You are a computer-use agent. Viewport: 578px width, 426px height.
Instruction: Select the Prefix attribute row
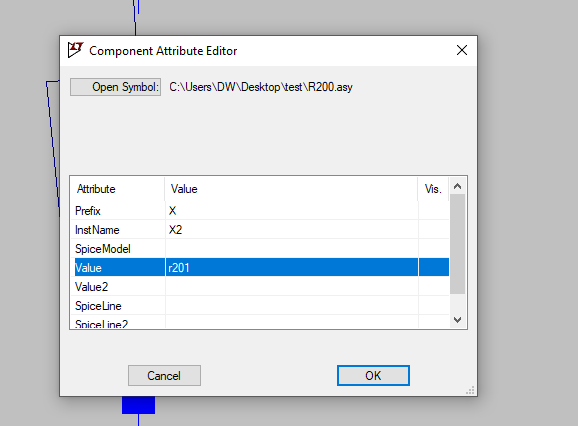click(260, 211)
